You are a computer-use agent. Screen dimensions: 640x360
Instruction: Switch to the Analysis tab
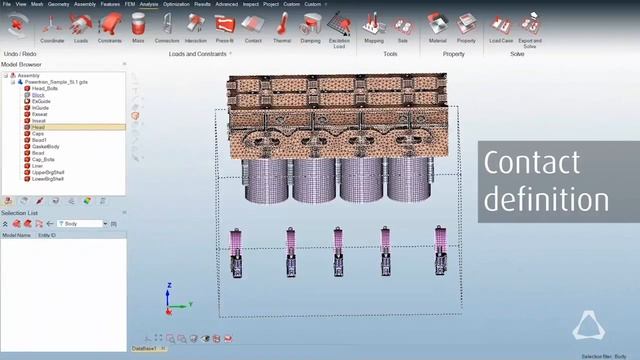[x=149, y=4]
